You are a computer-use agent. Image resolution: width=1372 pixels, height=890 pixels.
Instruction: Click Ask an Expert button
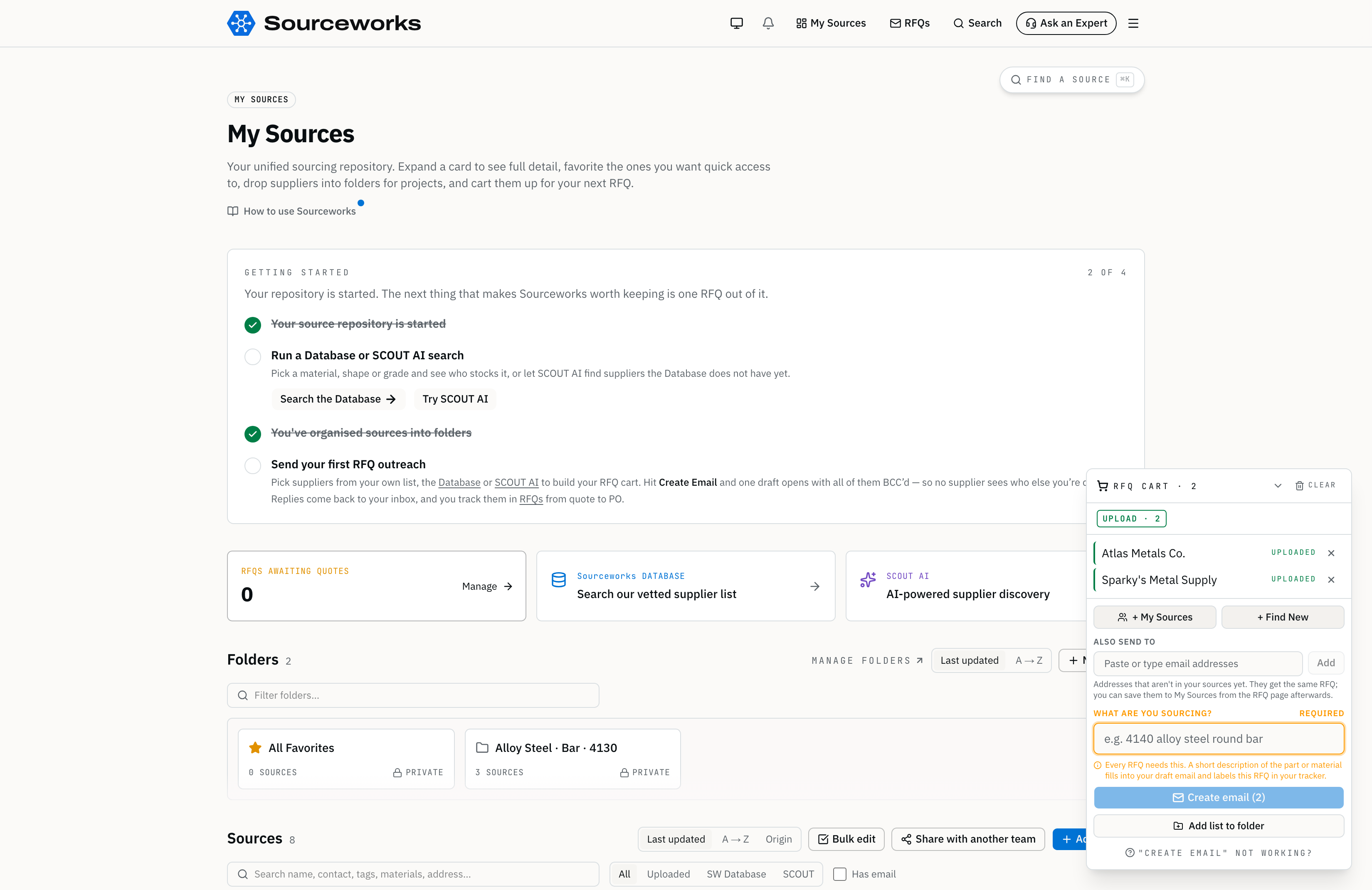1066,23
